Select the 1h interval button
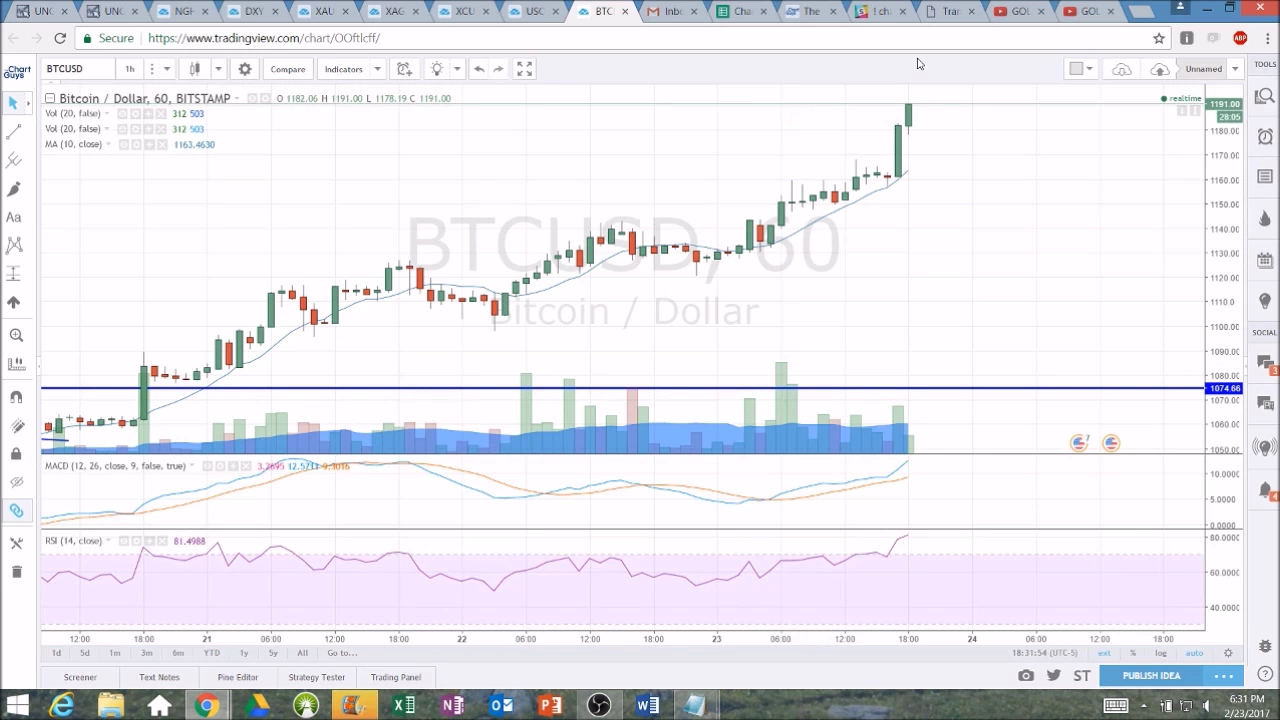This screenshot has width=1280, height=720. (x=129, y=69)
